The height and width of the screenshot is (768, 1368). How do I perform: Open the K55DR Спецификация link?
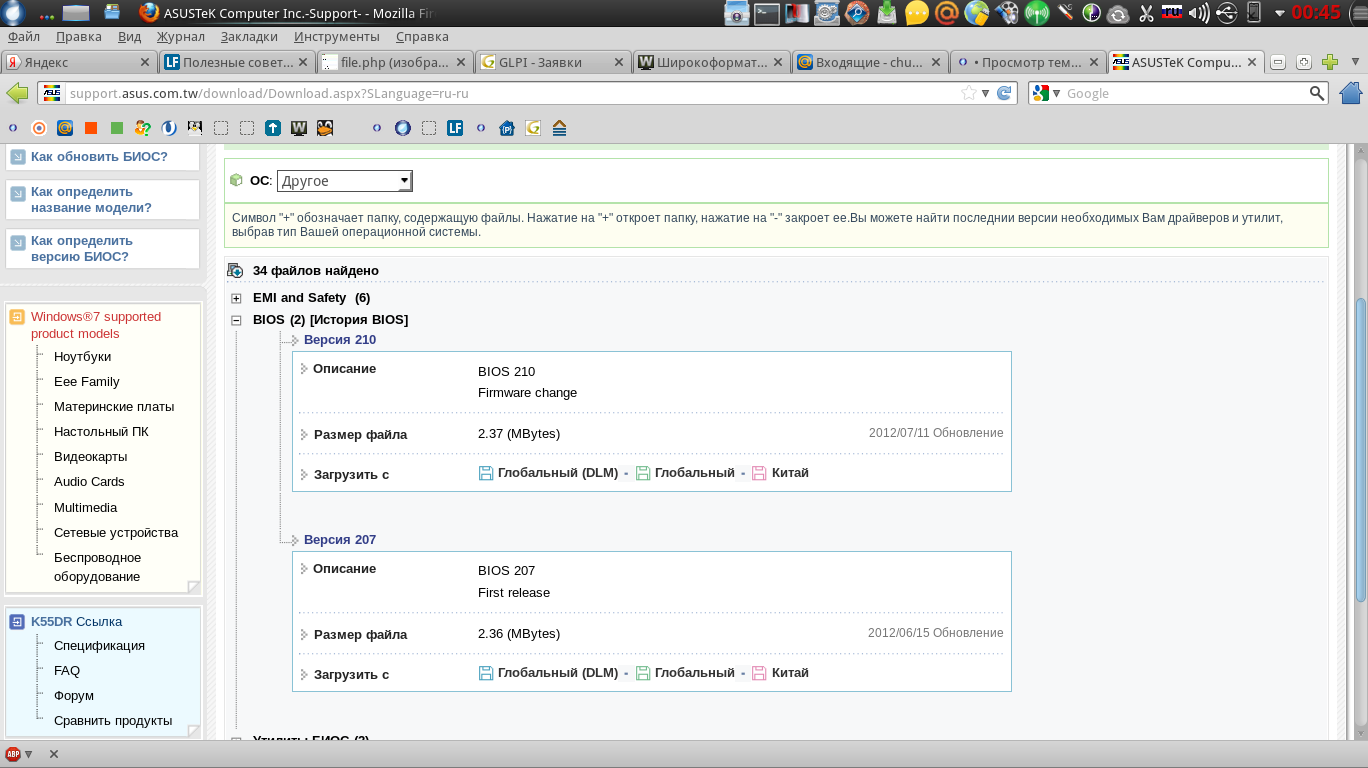(99, 646)
